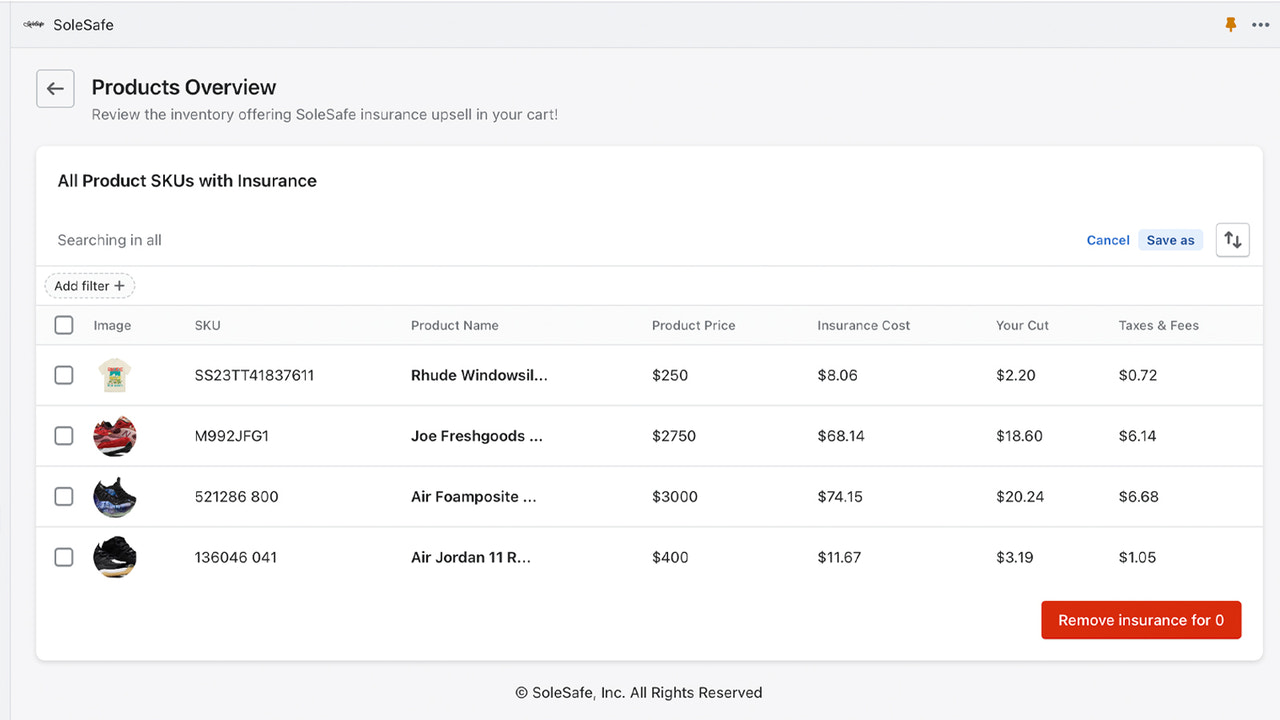Click the Cancel link

(1107, 240)
